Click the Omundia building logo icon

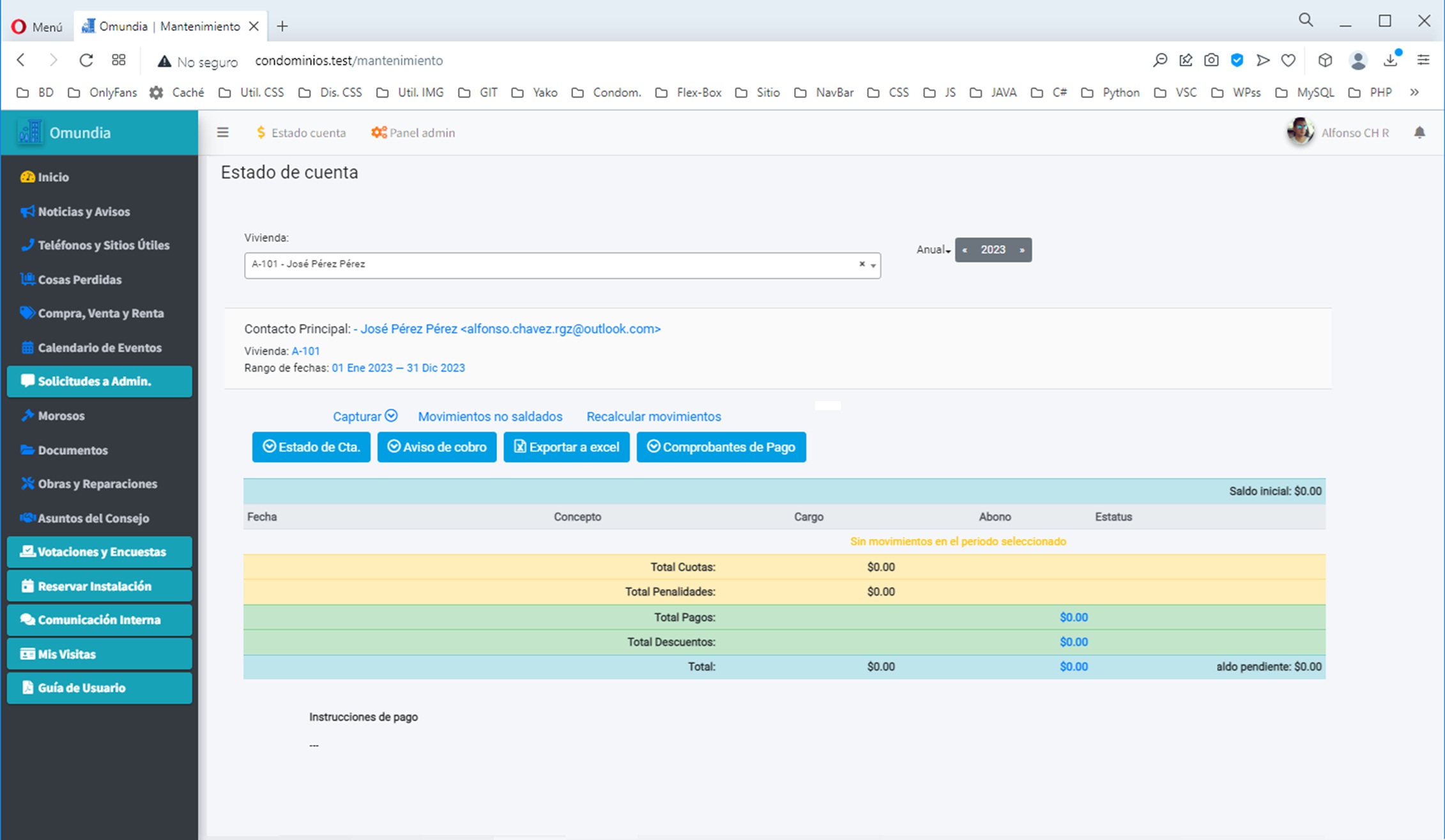click(x=30, y=132)
